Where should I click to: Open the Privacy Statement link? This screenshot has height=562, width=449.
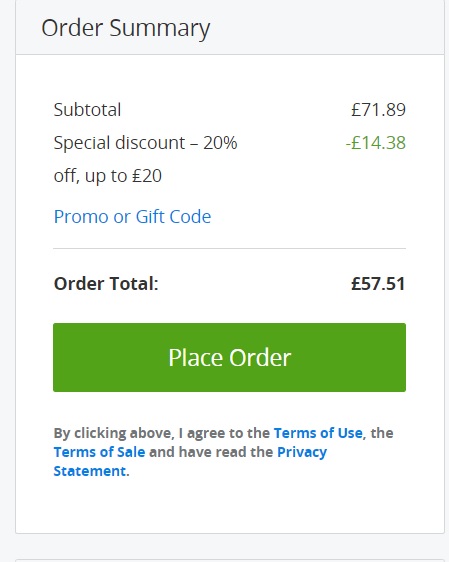coord(190,461)
